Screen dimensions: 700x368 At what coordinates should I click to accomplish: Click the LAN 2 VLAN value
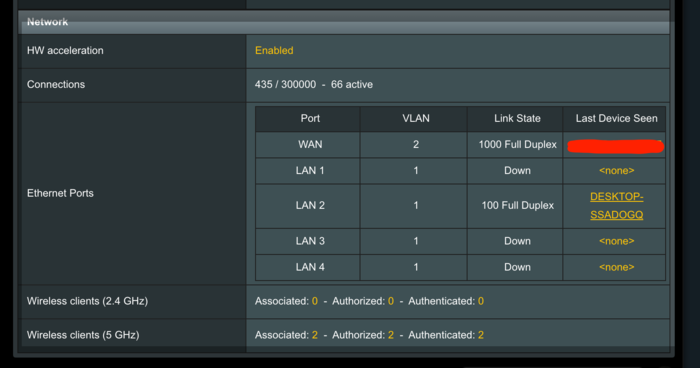(416, 205)
